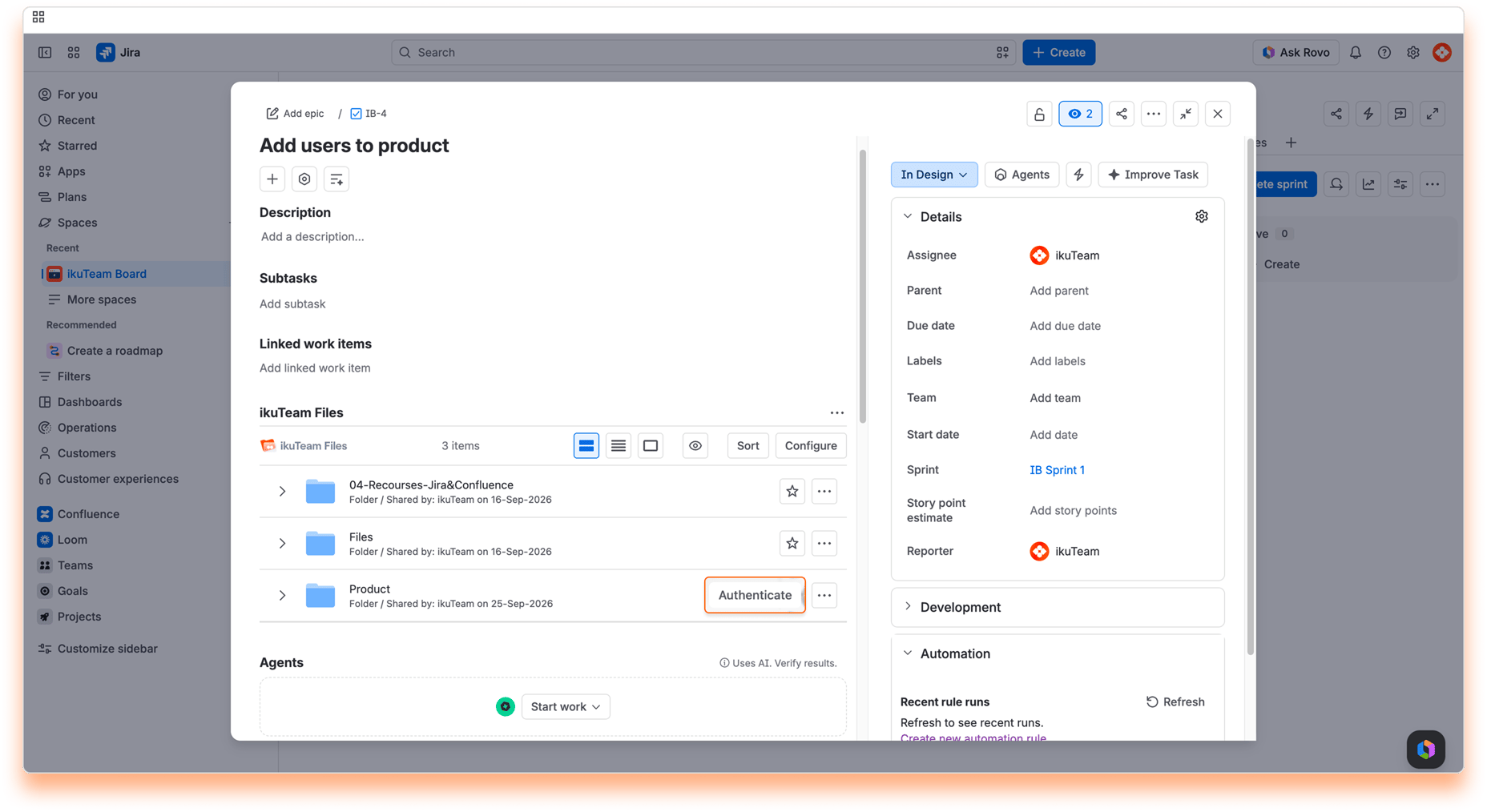This screenshot has height=812, width=1487.
Task: Expand the 04-Recourses-Jira&Confluence folder
Action: coord(282,492)
